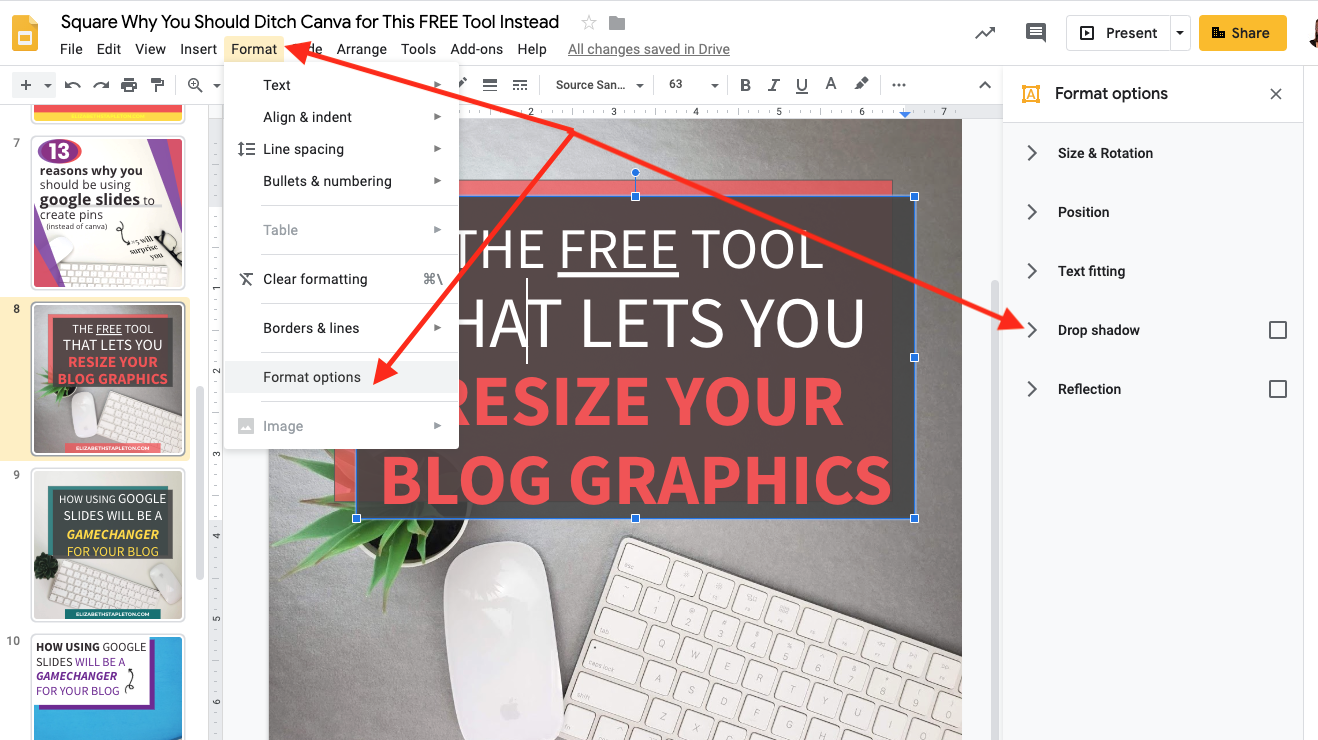
Task: Open the Help menu
Action: pyautogui.click(x=532, y=49)
